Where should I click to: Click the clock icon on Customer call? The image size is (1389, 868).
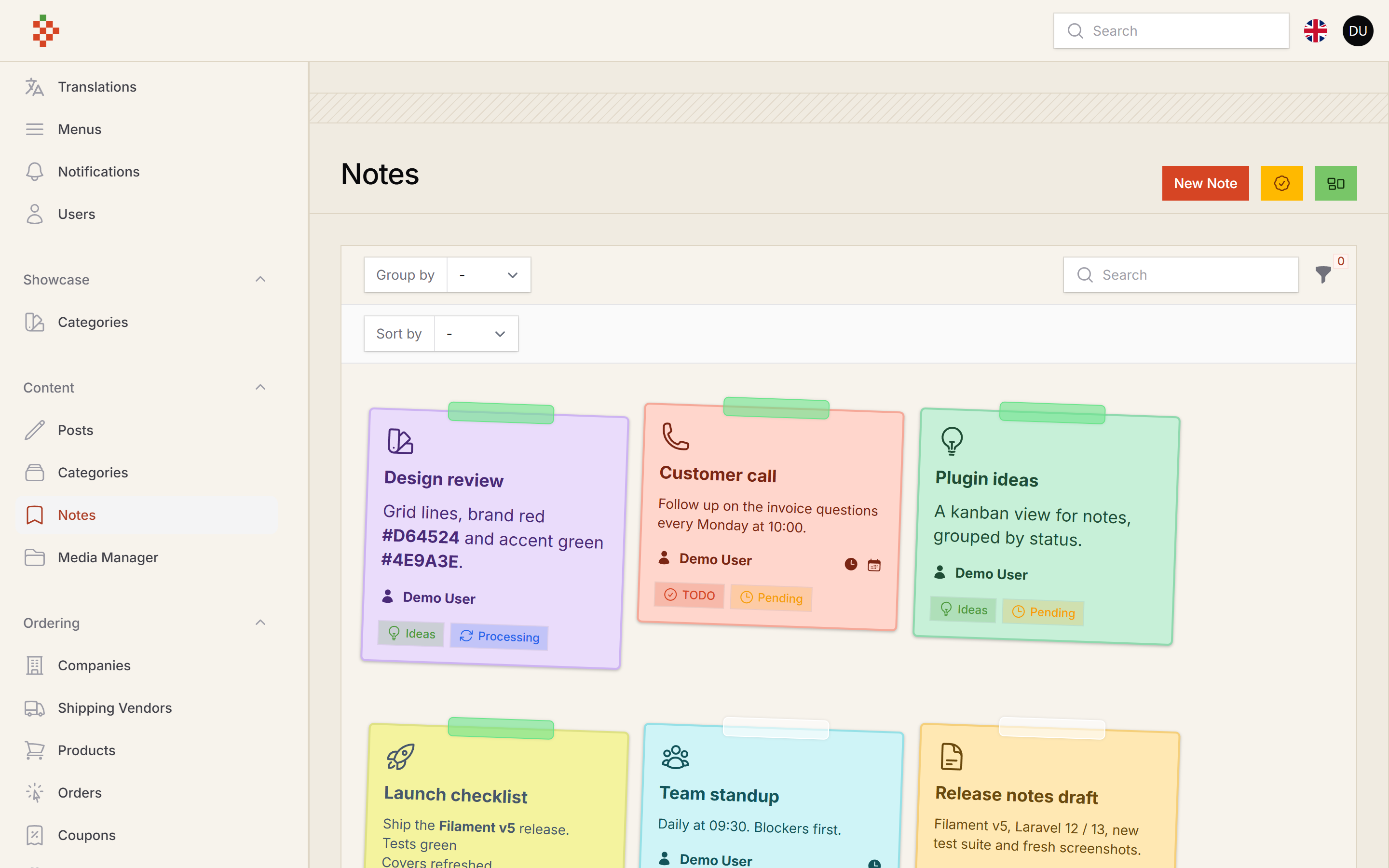click(x=851, y=564)
